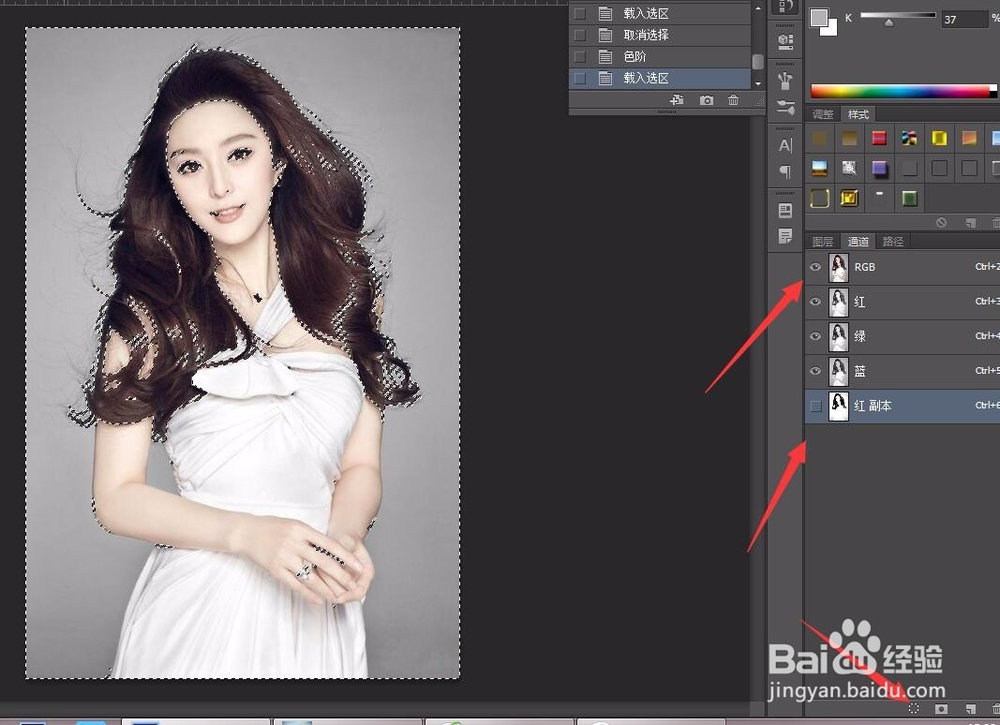This screenshot has height=725, width=1000.
Task: Click document icon of 取消选择 history state
Action: pyautogui.click(x=606, y=35)
